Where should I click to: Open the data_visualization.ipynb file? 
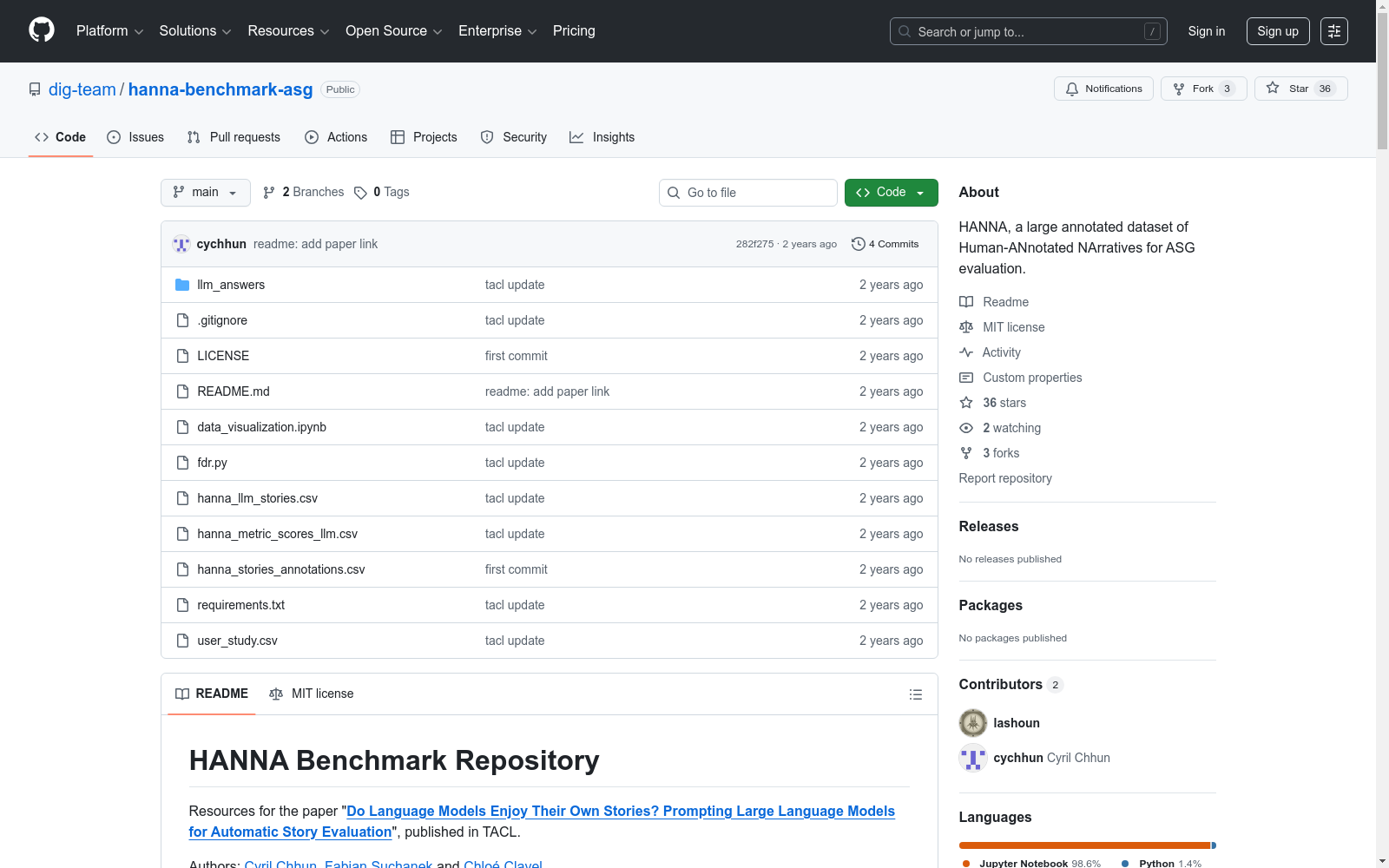click(x=261, y=427)
